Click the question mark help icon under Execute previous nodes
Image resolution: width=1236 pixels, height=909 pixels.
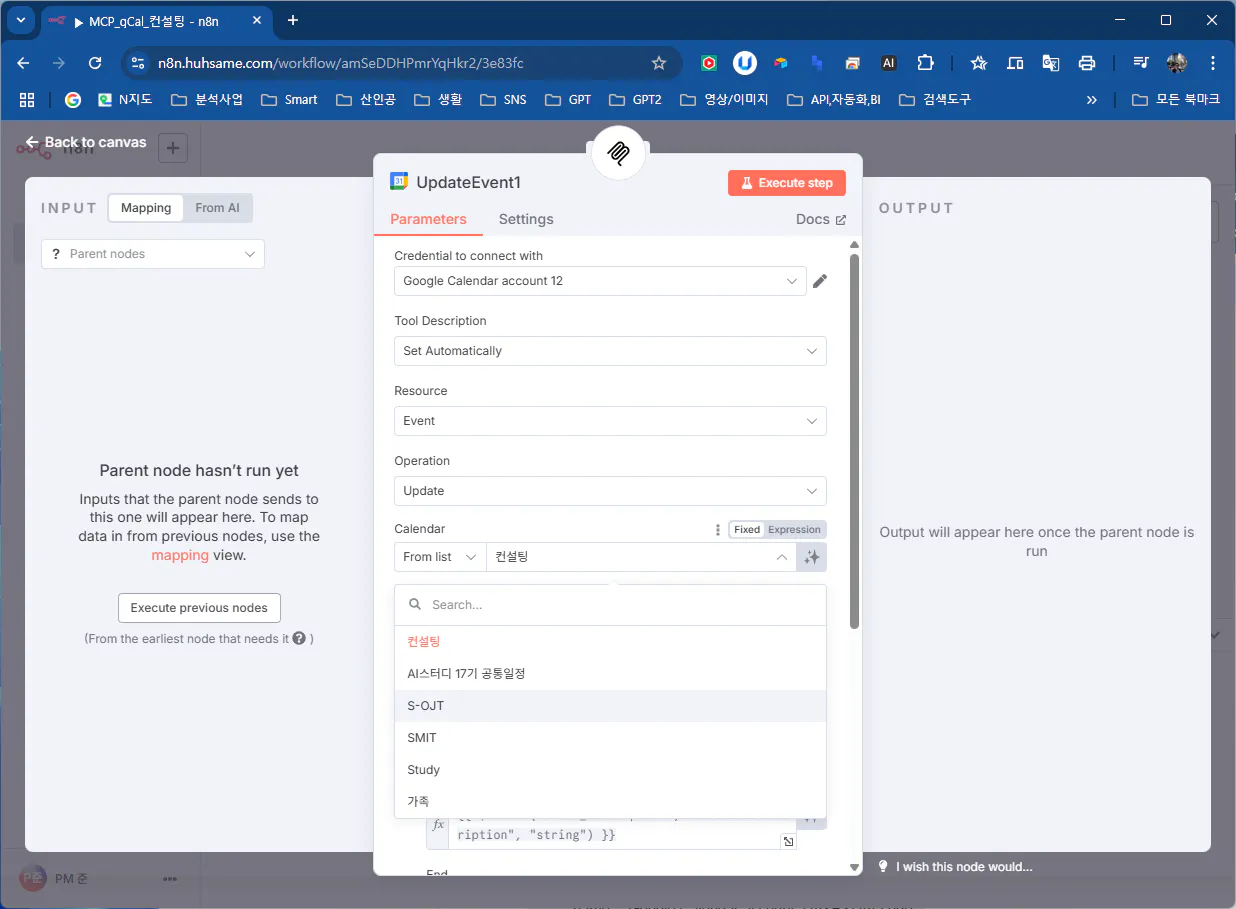click(x=299, y=638)
